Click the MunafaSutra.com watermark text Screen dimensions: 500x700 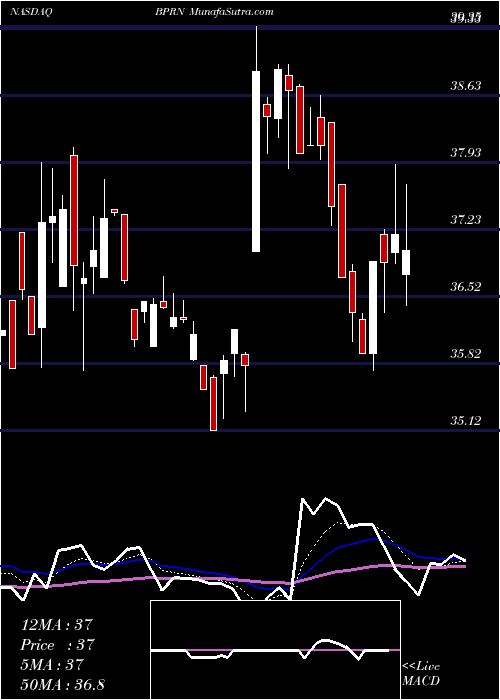point(231,12)
